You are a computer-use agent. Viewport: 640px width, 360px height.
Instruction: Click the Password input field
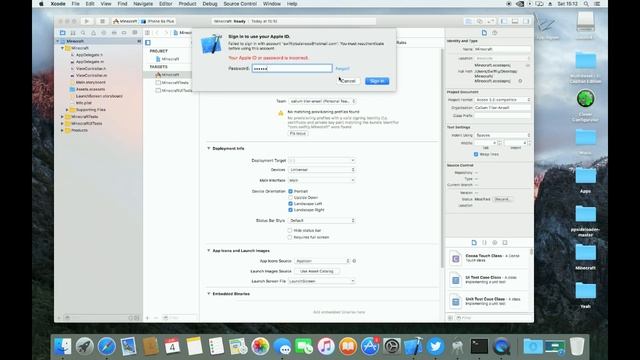click(x=292, y=69)
